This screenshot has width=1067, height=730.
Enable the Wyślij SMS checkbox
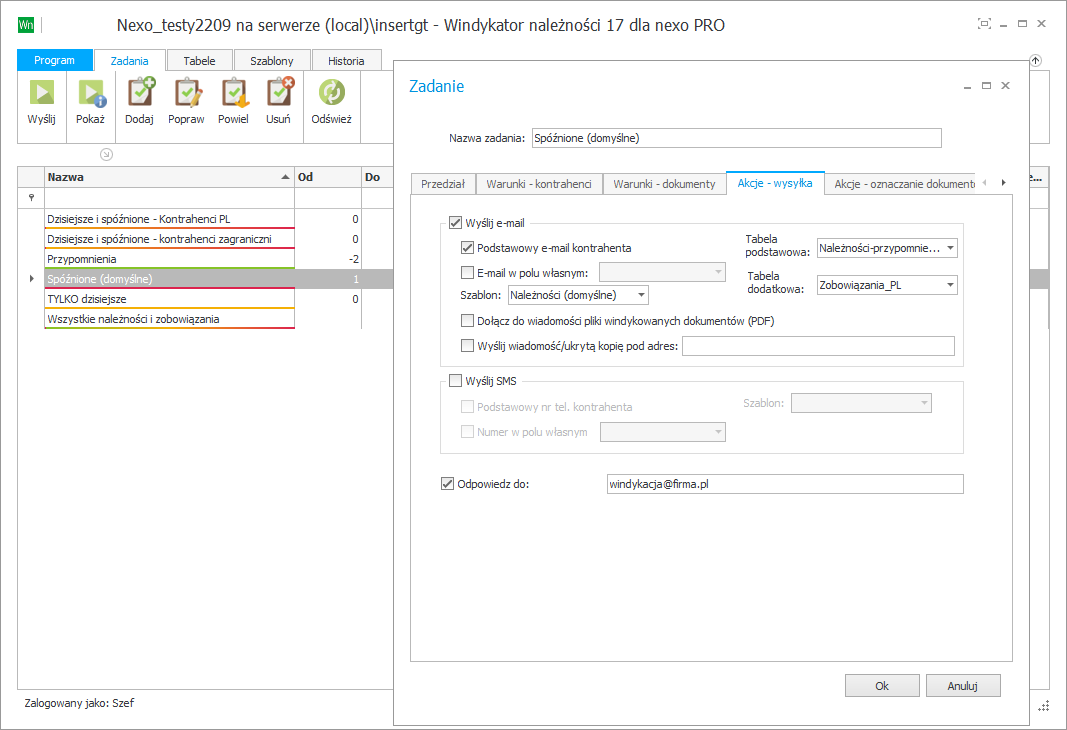455,380
